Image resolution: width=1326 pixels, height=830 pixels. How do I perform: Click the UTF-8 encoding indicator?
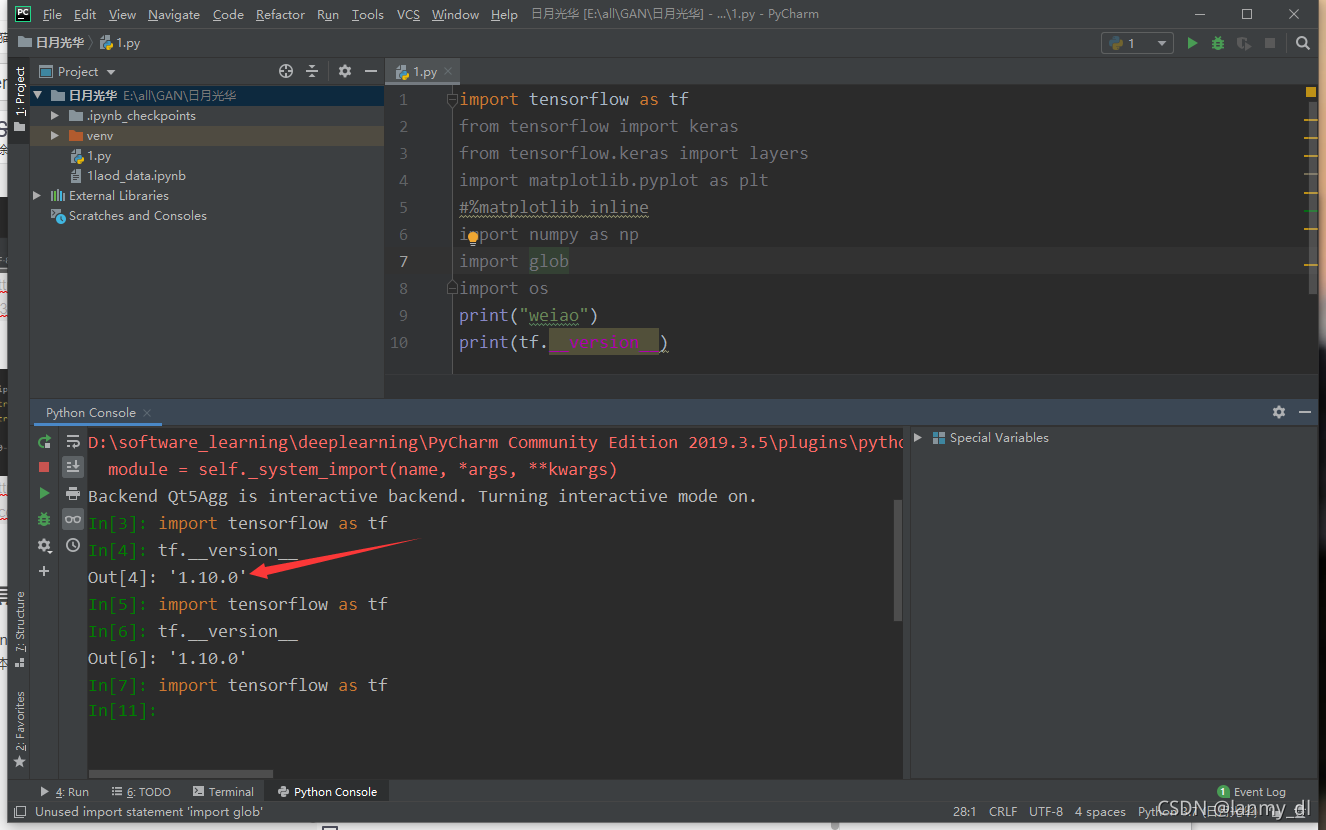coord(1045,812)
